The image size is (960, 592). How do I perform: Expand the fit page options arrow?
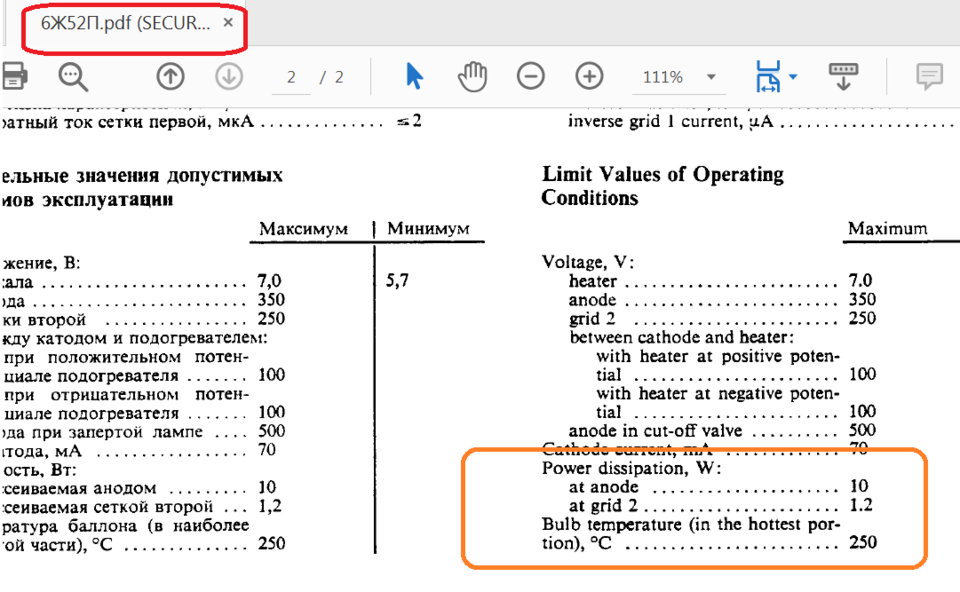pos(793,77)
